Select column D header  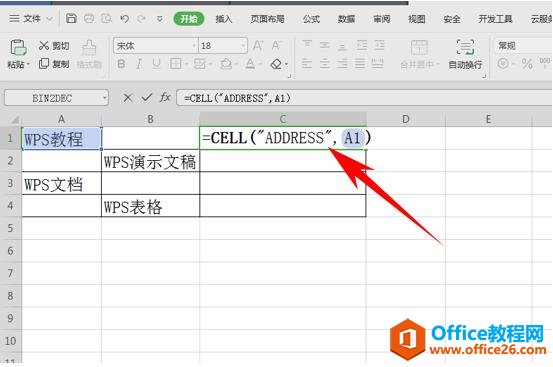[x=406, y=119]
